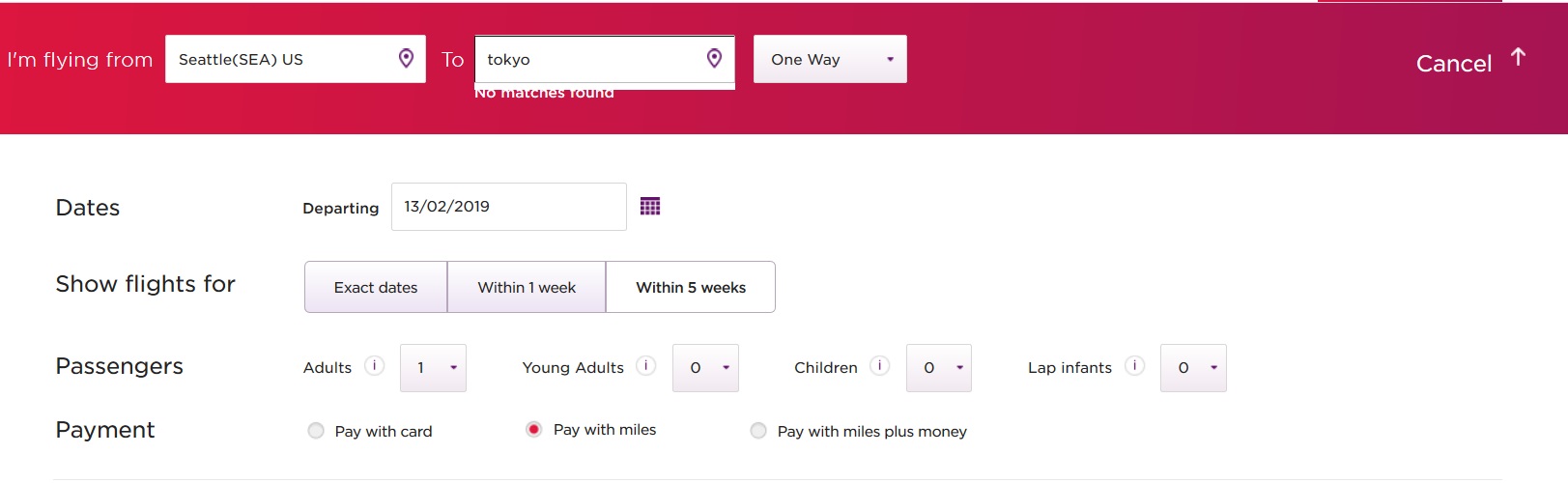Show info icon next to Lap infants
1568x483 pixels.
1135,366
